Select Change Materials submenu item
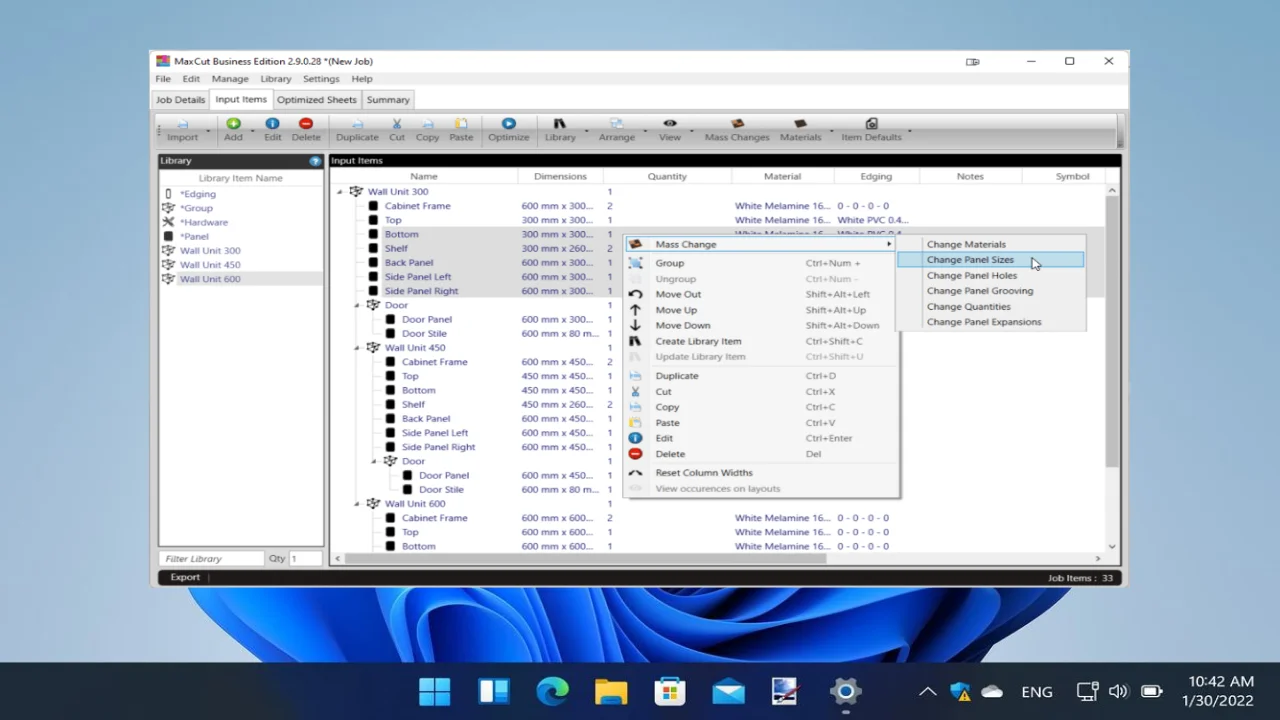Viewport: 1280px width, 720px height. (990, 244)
